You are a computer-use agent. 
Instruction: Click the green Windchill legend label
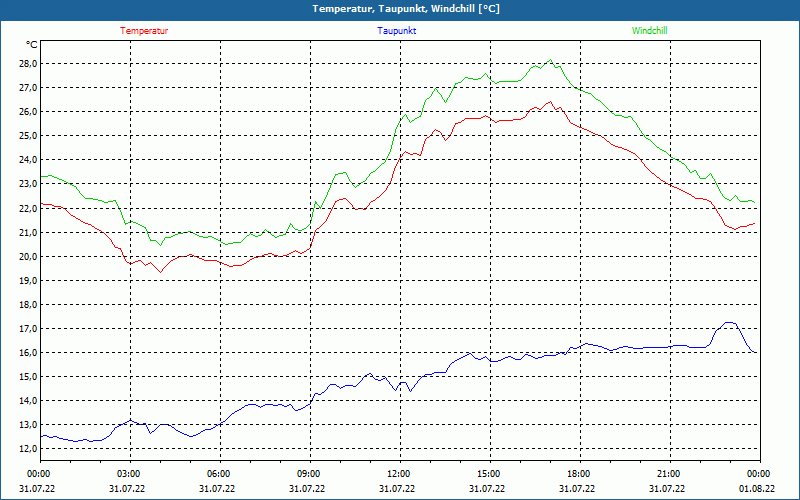pyautogui.click(x=649, y=31)
